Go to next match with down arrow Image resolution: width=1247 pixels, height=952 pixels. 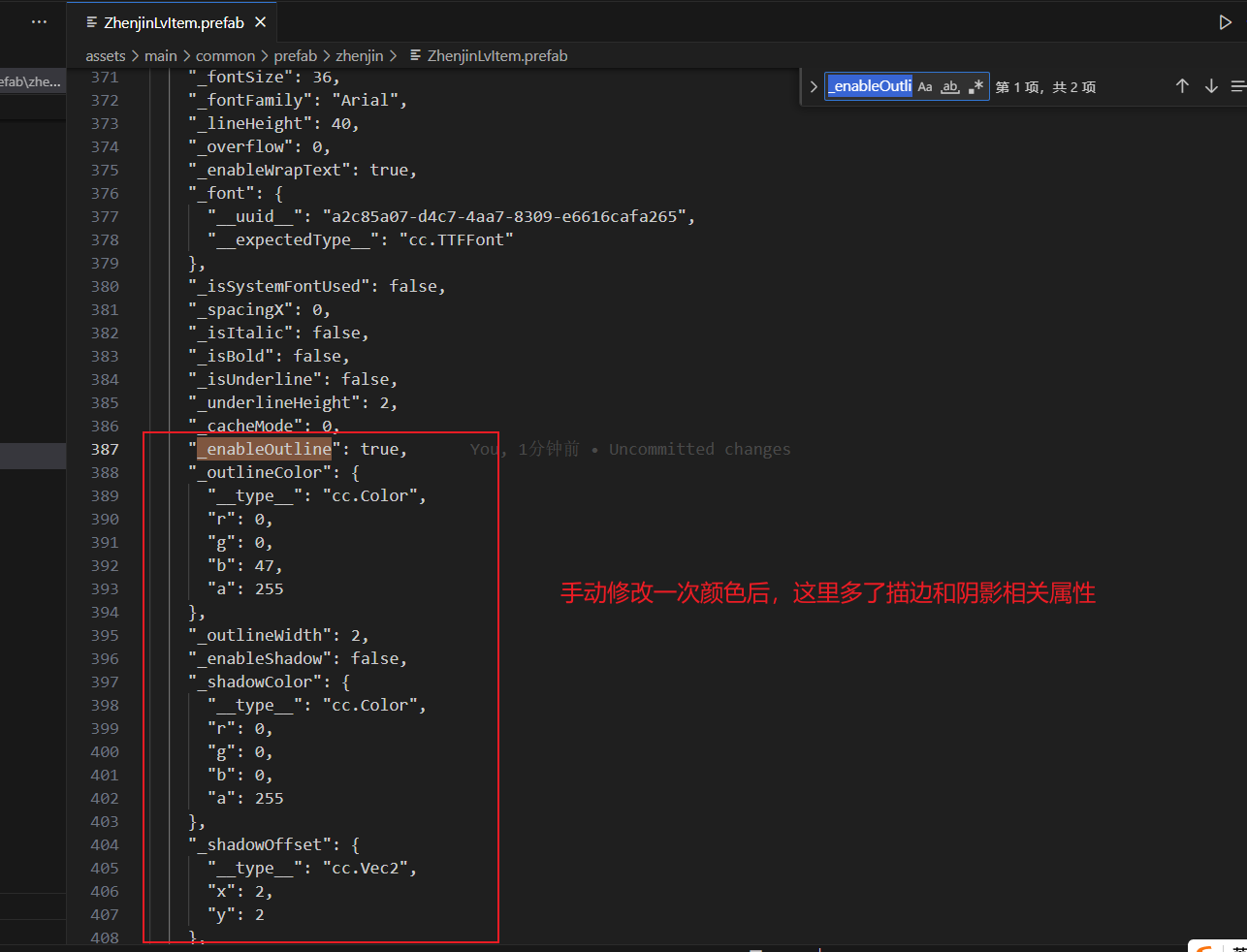pyautogui.click(x=1211, y=86)
